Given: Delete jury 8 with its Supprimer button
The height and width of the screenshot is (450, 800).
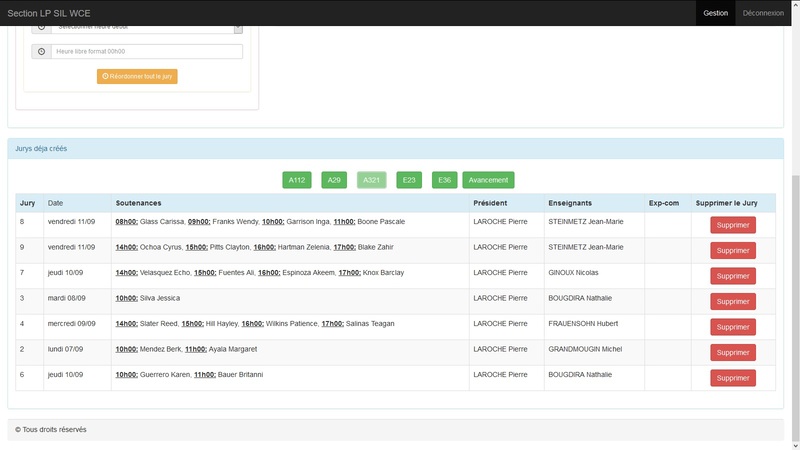Looking at the screenshot, I should (732, 225).
